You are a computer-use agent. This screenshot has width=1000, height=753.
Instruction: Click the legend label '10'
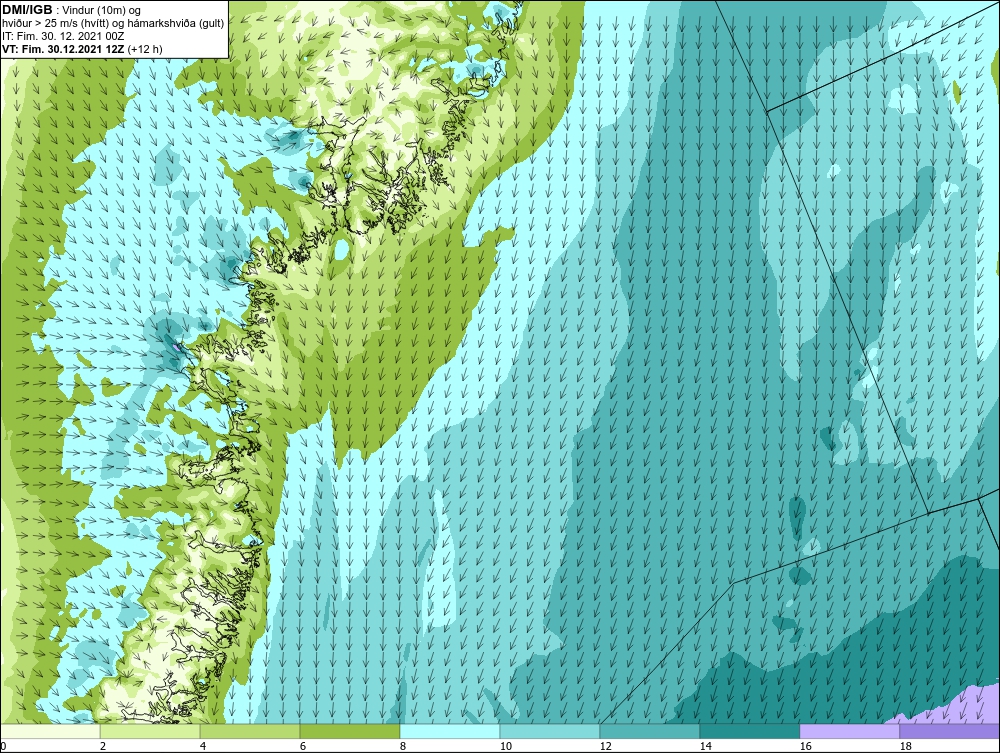coord(505,746)
